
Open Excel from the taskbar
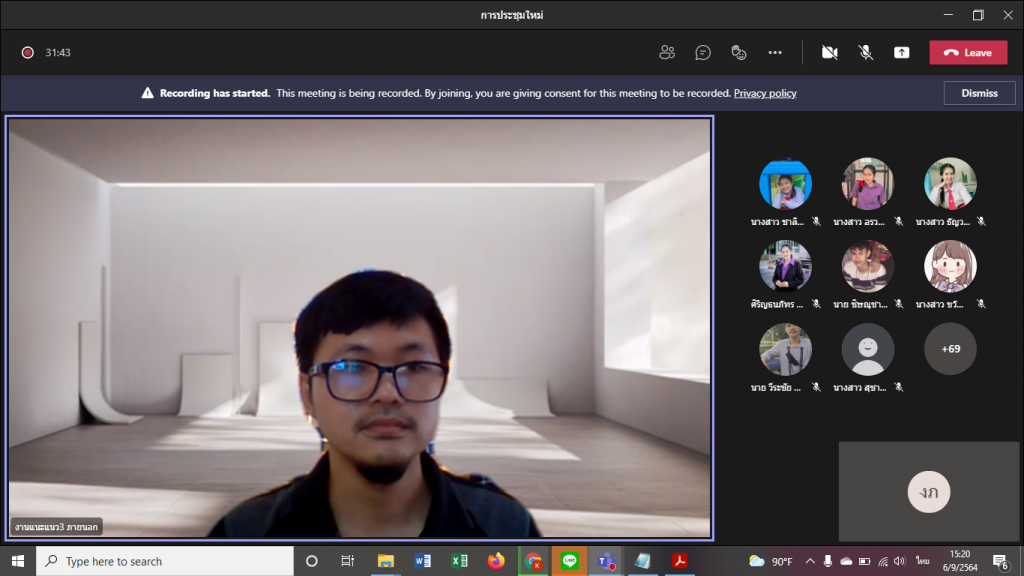click(459, 561)
